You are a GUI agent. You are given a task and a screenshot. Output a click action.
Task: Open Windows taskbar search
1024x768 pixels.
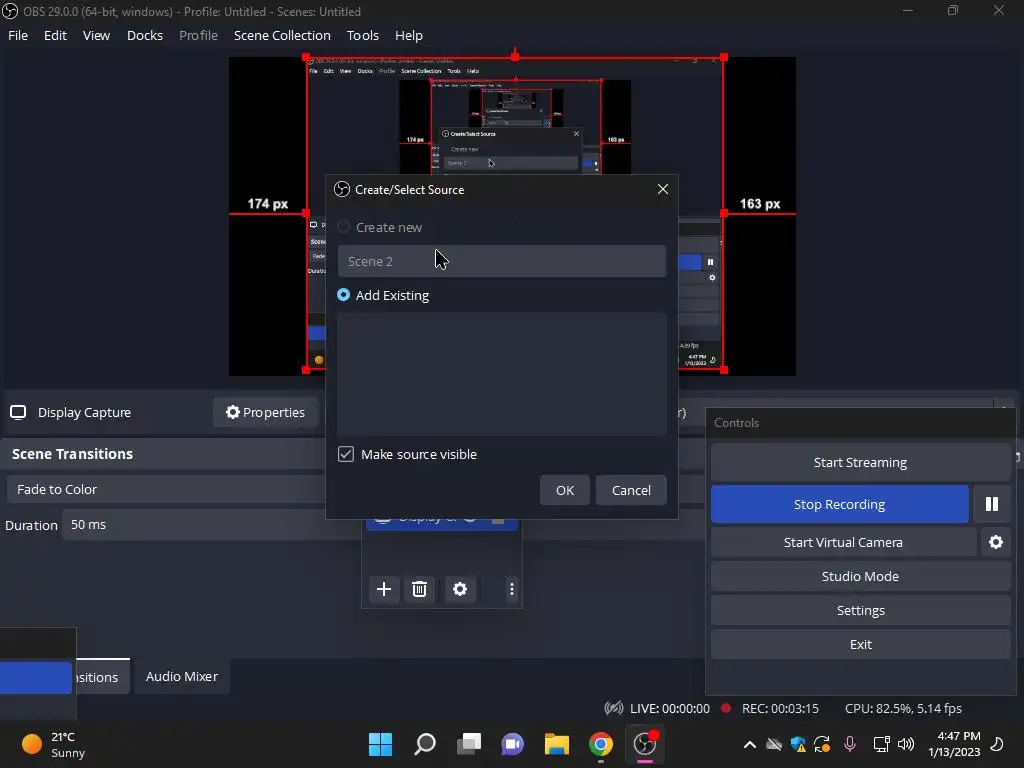click(425, 744)
